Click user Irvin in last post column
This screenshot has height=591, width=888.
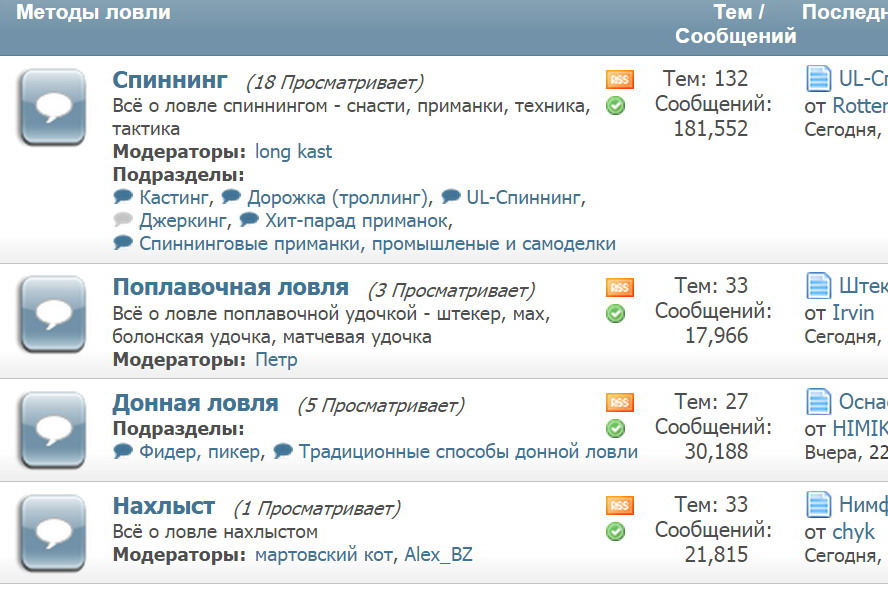[x=853, y=313]
